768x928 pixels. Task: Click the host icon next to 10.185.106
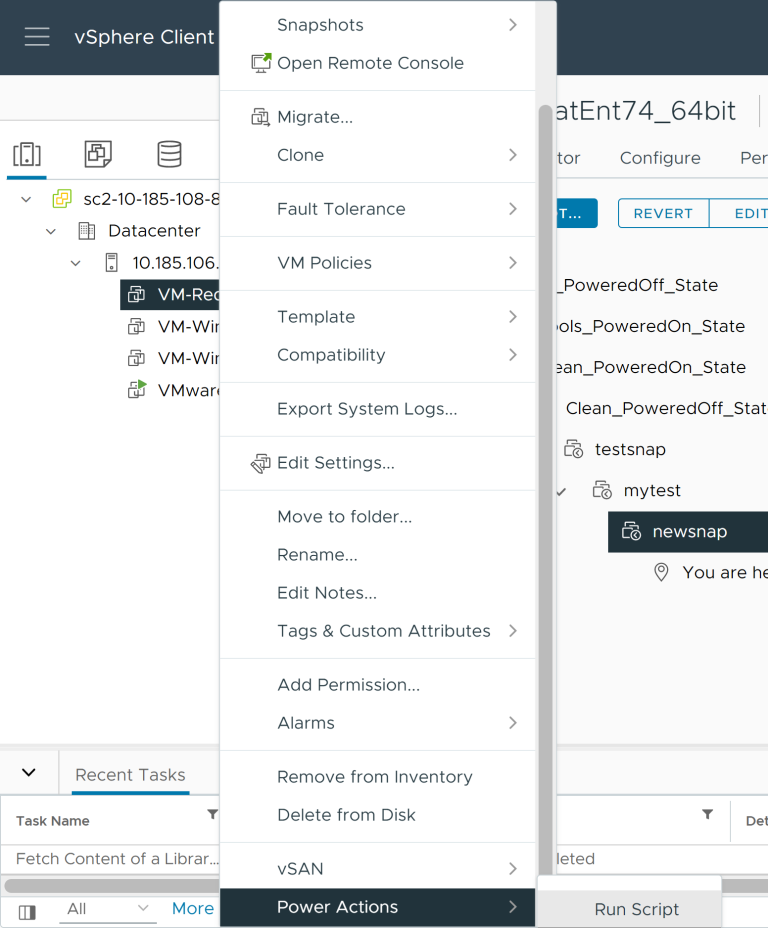pyautogui.click(x=111, y=263)
